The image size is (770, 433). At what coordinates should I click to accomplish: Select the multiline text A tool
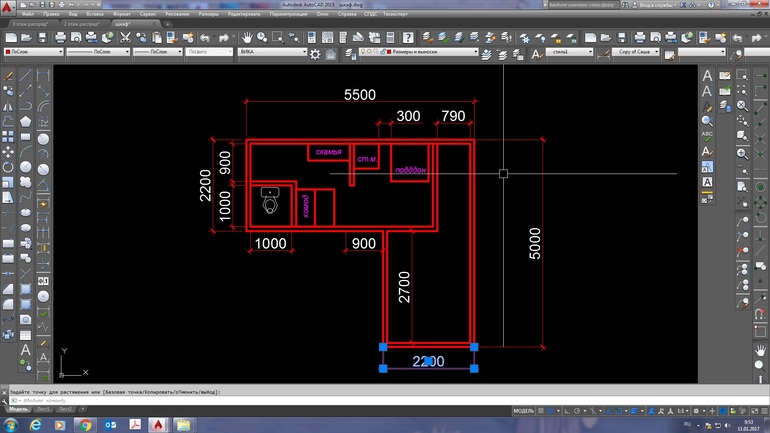click(x=707, y=75)
